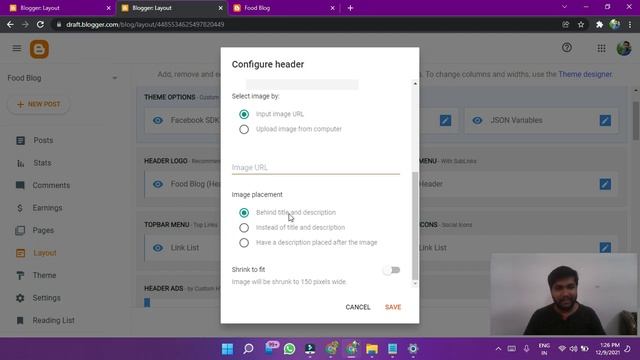This screenshot has width=640, height=360.
Task: Open taskbar Search
Action: tap(248, 349)
